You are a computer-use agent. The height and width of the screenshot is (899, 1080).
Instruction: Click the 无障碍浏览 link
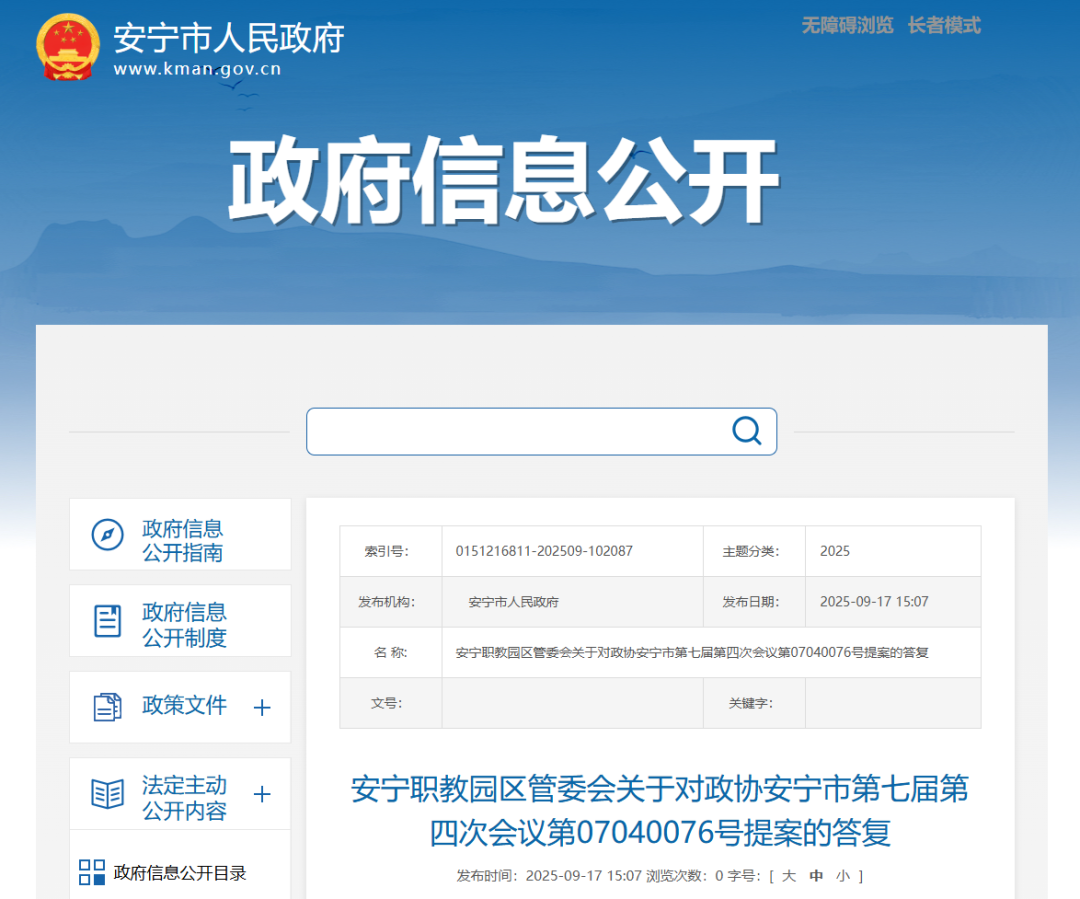(847, 25)
